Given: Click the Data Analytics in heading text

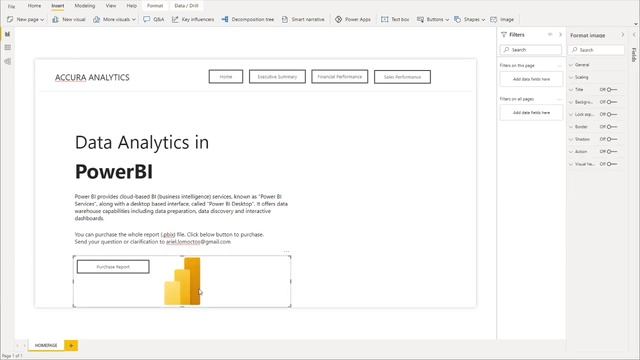Looking at the screenshot, I should pyautogui.click(x=142, y=142).
